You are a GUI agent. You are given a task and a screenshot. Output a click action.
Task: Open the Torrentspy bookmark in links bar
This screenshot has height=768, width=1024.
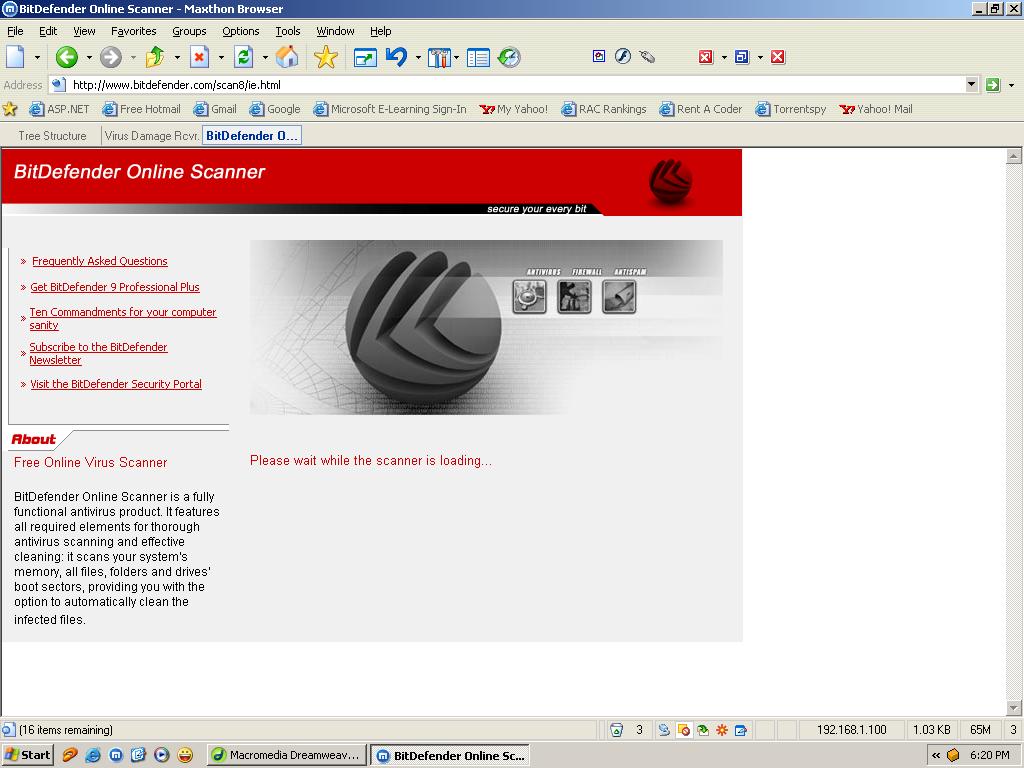pos(791,109)
